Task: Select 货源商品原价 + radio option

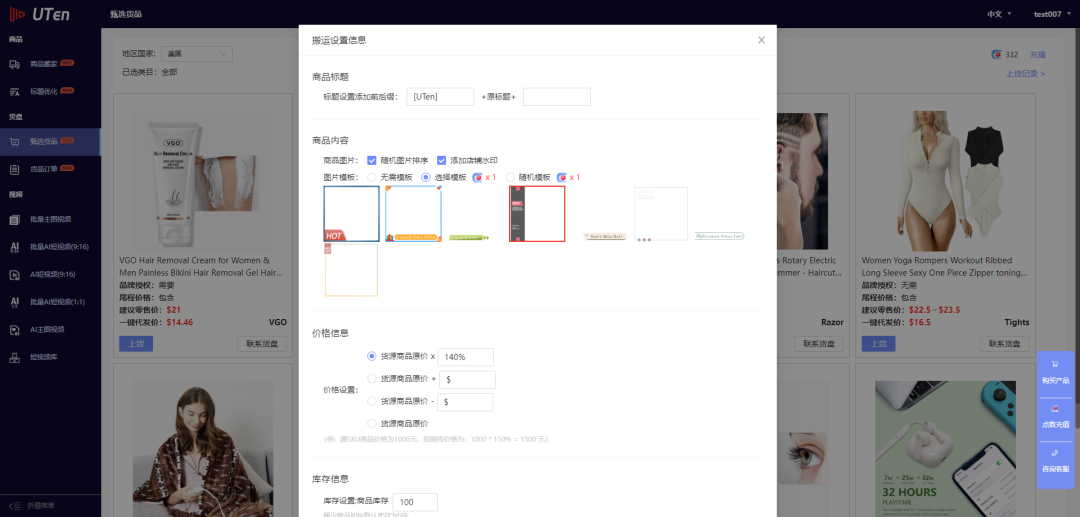Action: [372, 379]
